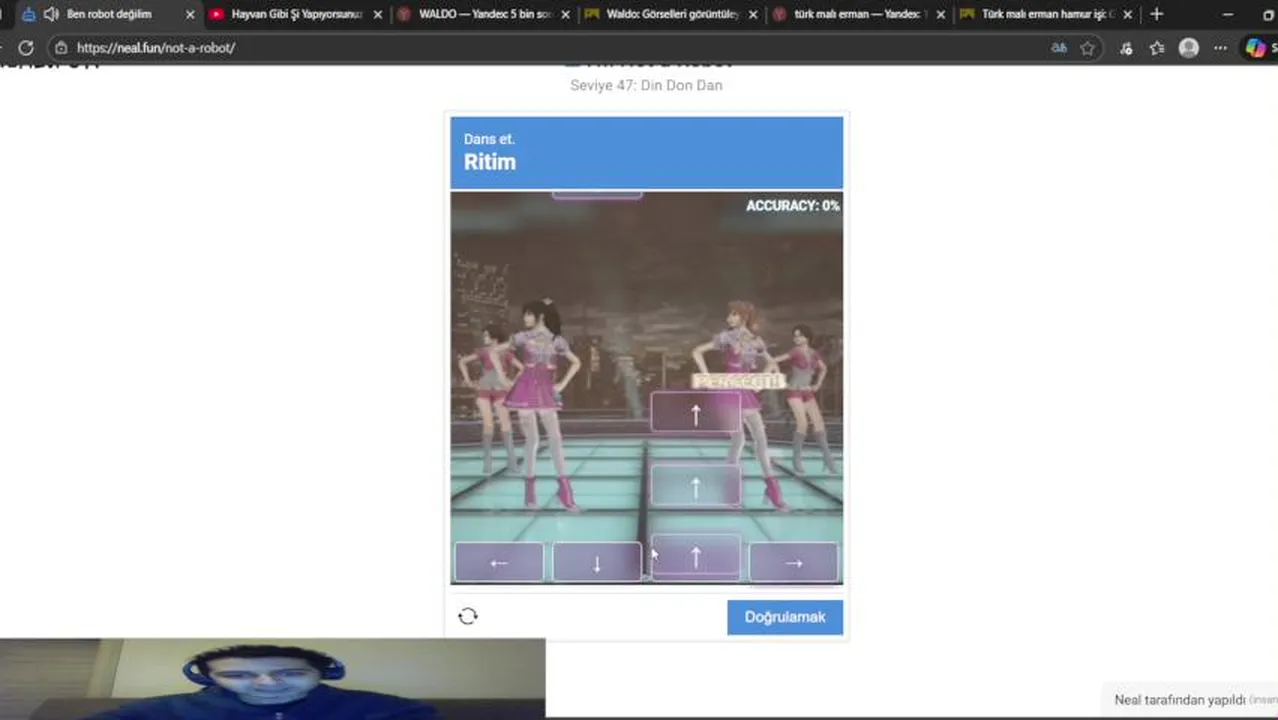The width and height of the screenshot is (1278, 720).
Task: Add this page to favorites star
Action: pos(1087,47)
